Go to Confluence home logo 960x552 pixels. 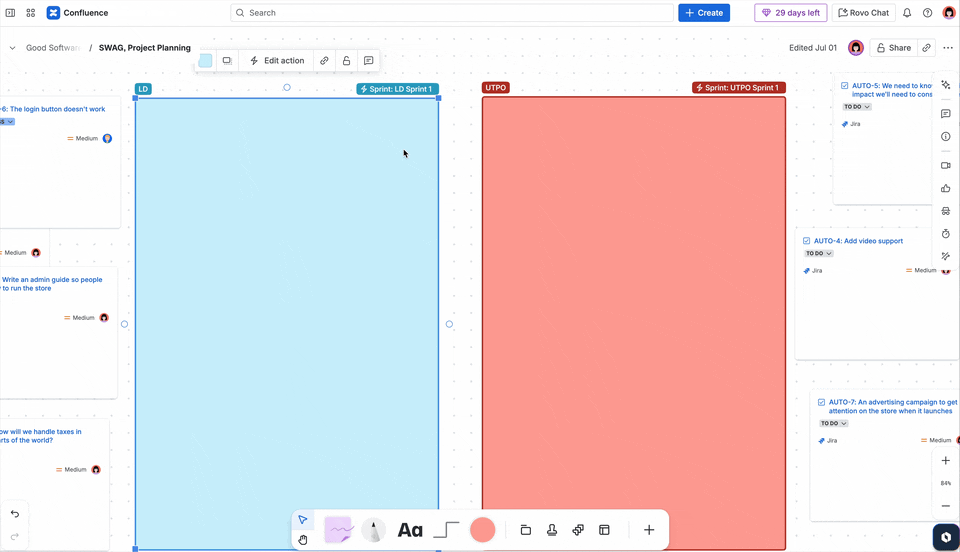point(53,13)
